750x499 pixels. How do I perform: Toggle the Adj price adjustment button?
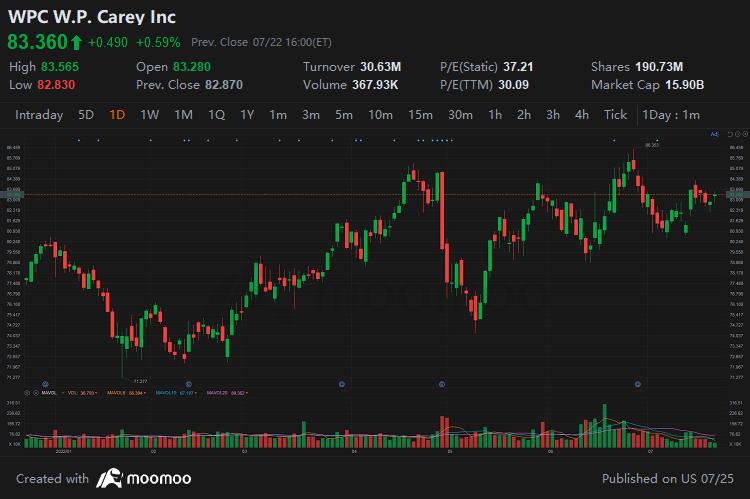tap(715, 134)
